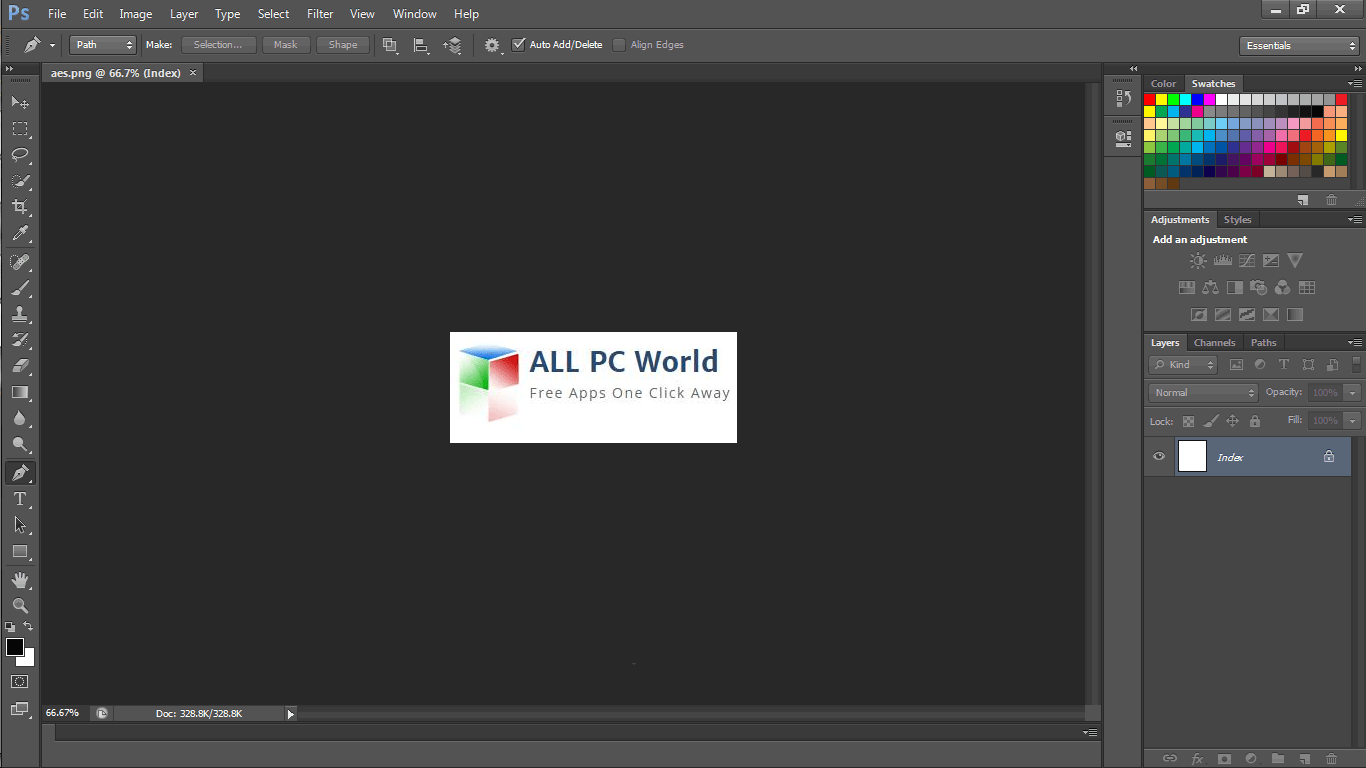Open the blending mode dropdown showing Normal
The image size is (1366, 768).
pyautogui.click(x=1202, y=392)
